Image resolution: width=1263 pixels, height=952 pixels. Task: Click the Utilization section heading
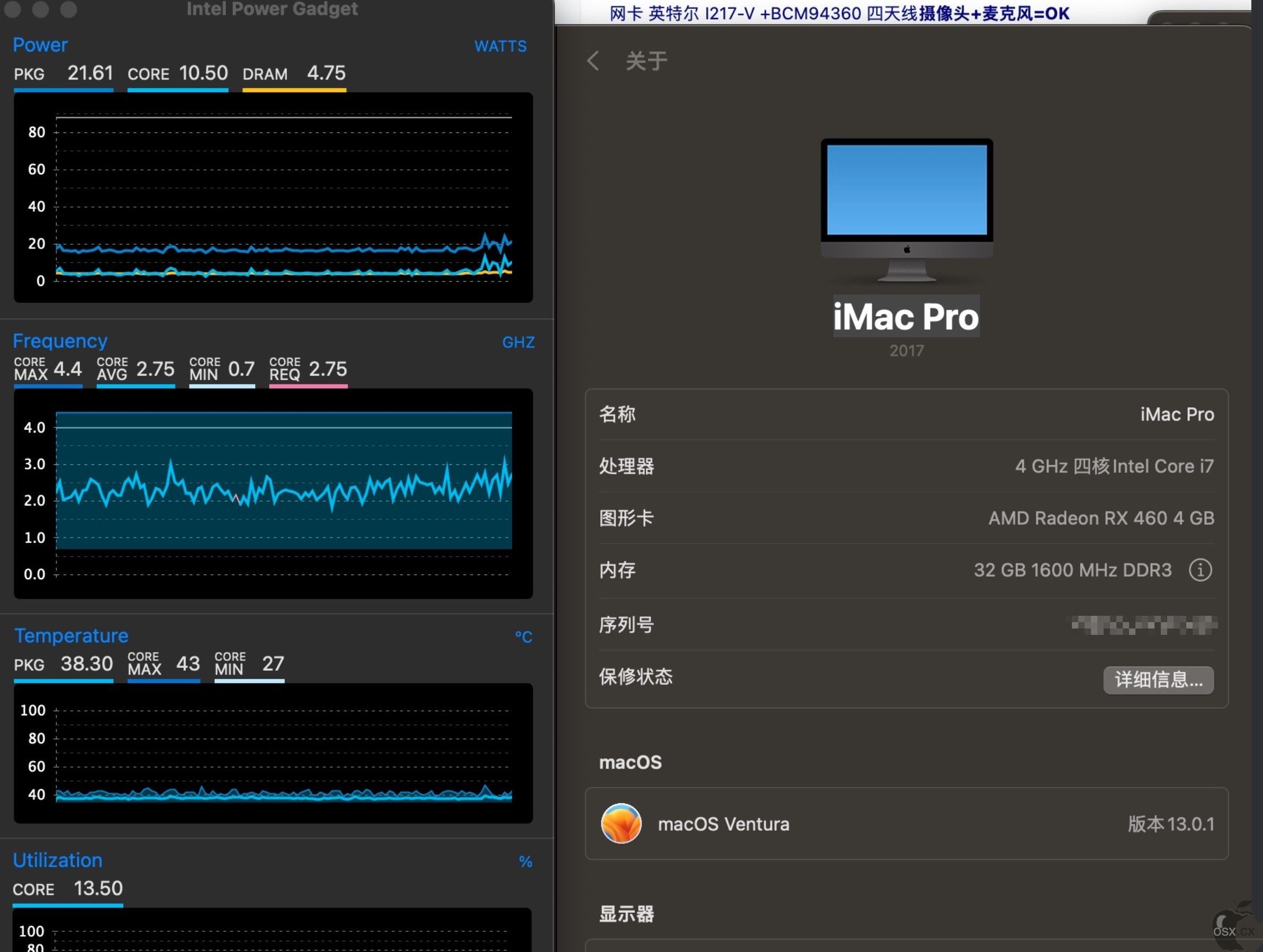tap(58, 860)
